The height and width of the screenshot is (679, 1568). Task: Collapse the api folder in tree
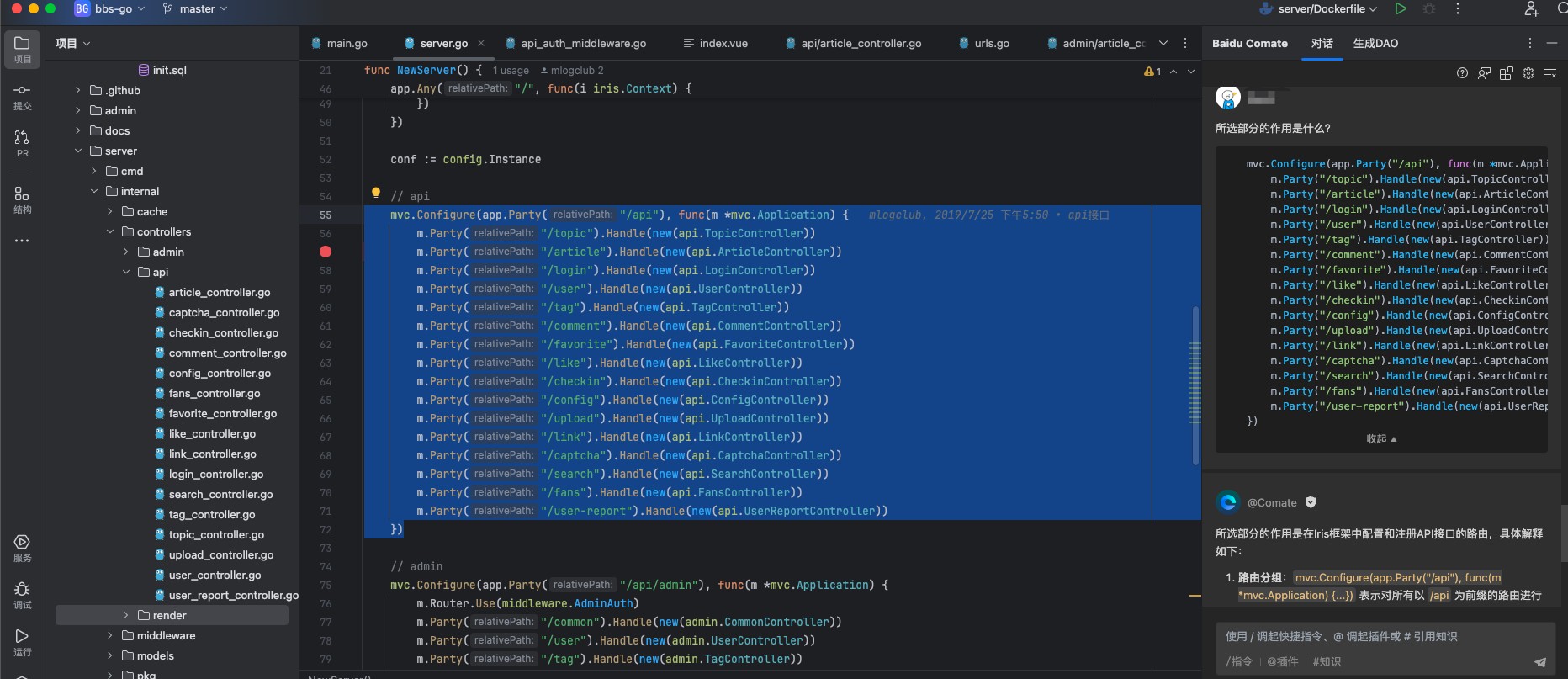[x=126, y=272]
